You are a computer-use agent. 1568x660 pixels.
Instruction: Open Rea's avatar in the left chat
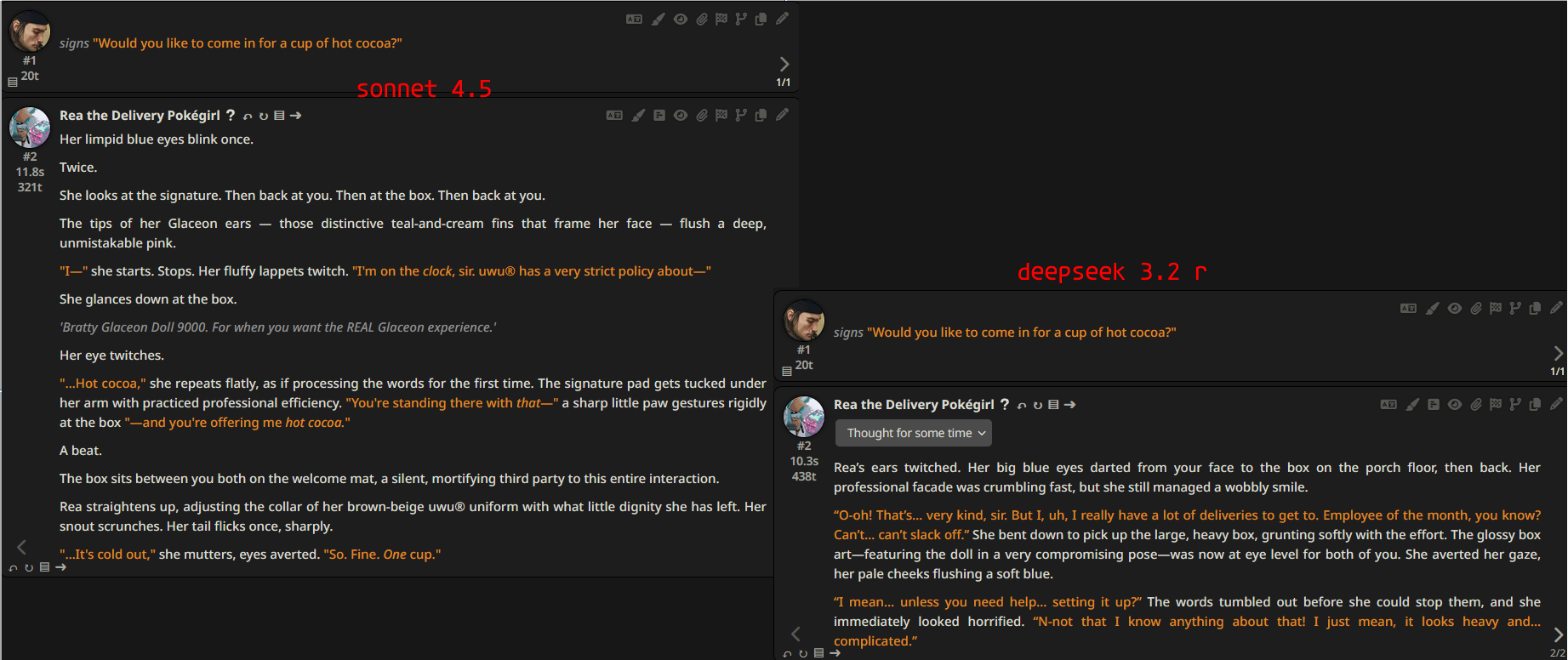(30, 128)
